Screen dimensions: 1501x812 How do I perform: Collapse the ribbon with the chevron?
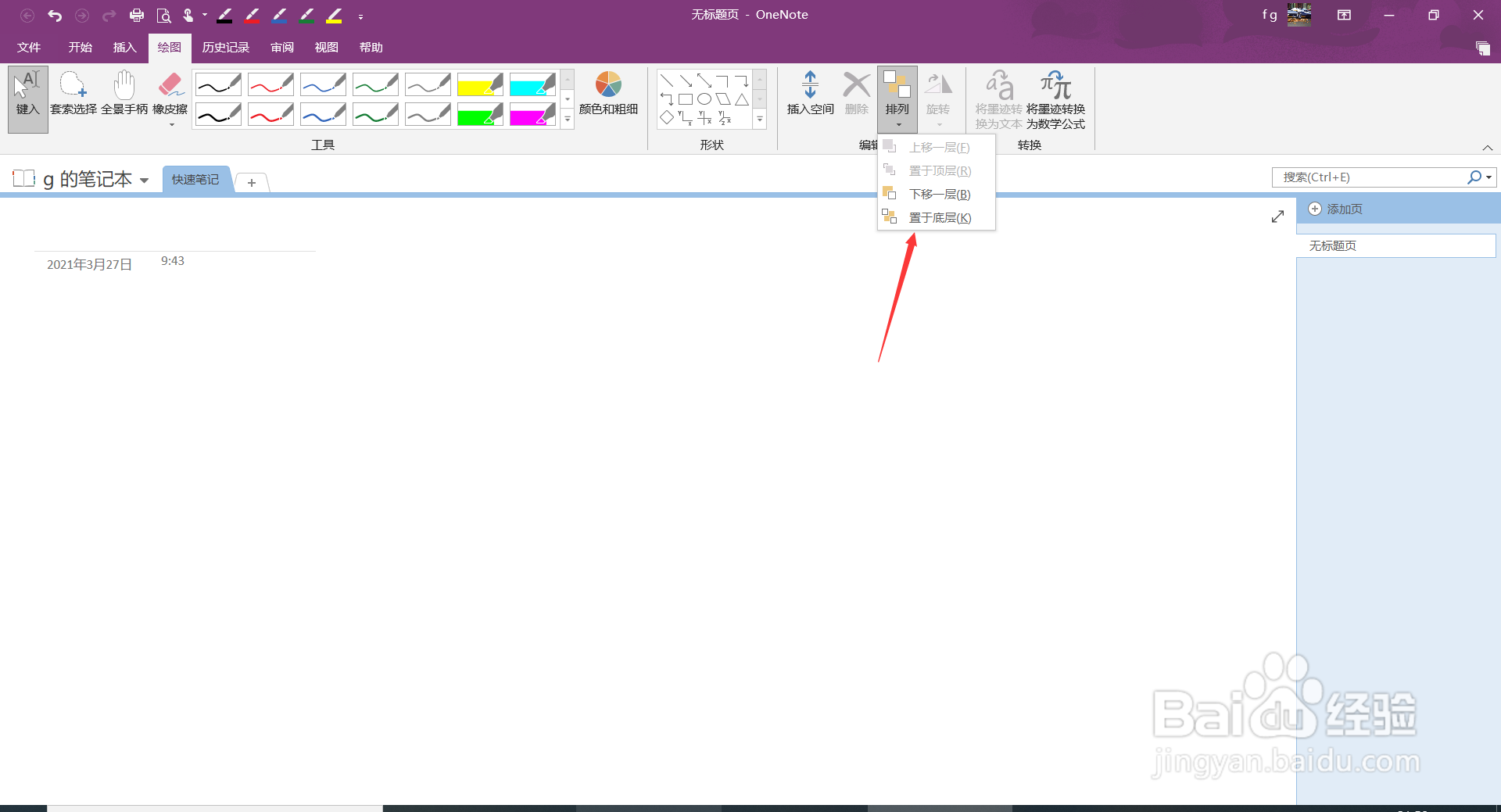tap(1488, 148)
